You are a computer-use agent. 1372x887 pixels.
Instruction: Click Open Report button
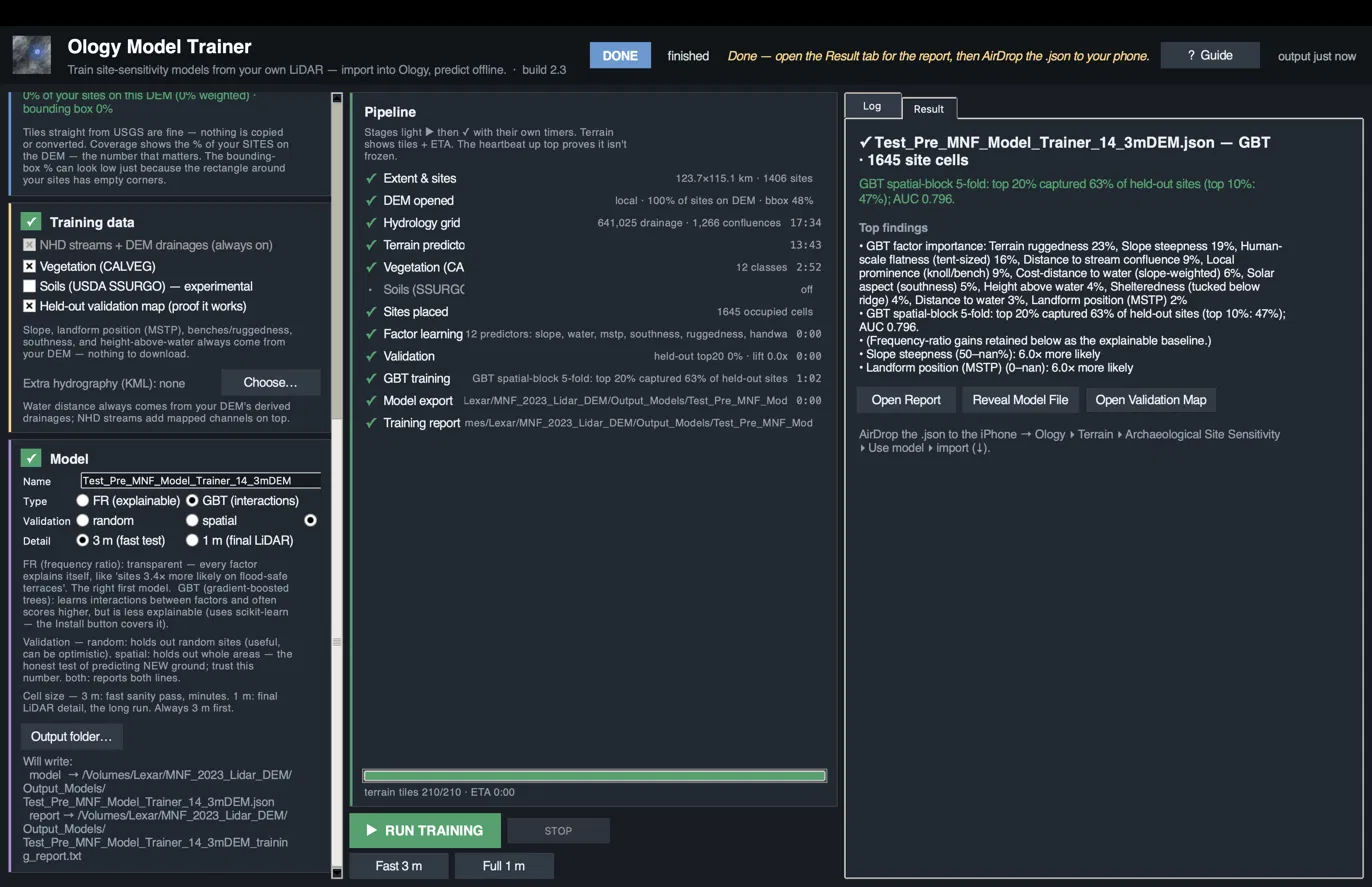click(906, 399)
